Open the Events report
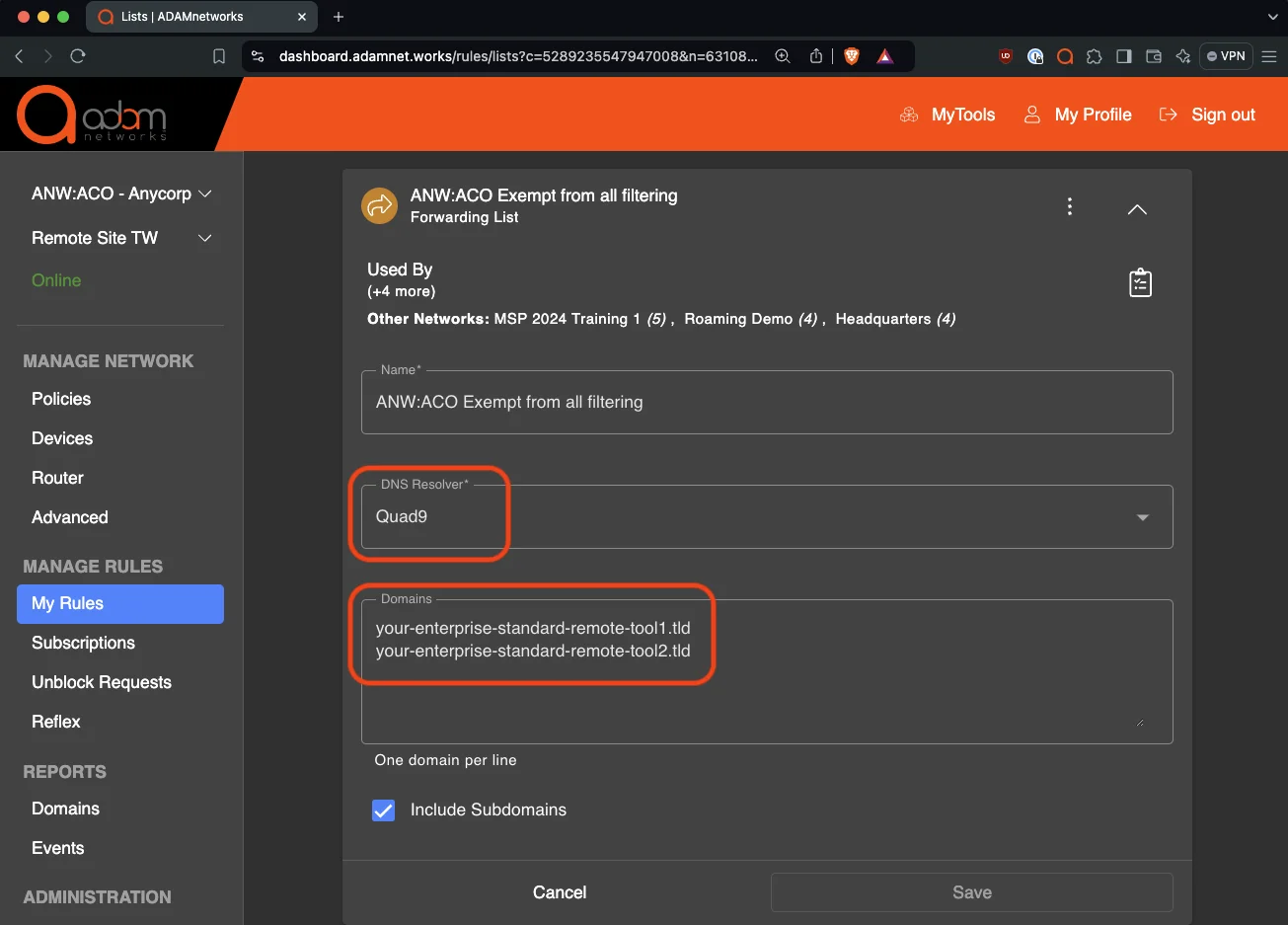This screenshot has width=1288, height=925. point(58,848)
